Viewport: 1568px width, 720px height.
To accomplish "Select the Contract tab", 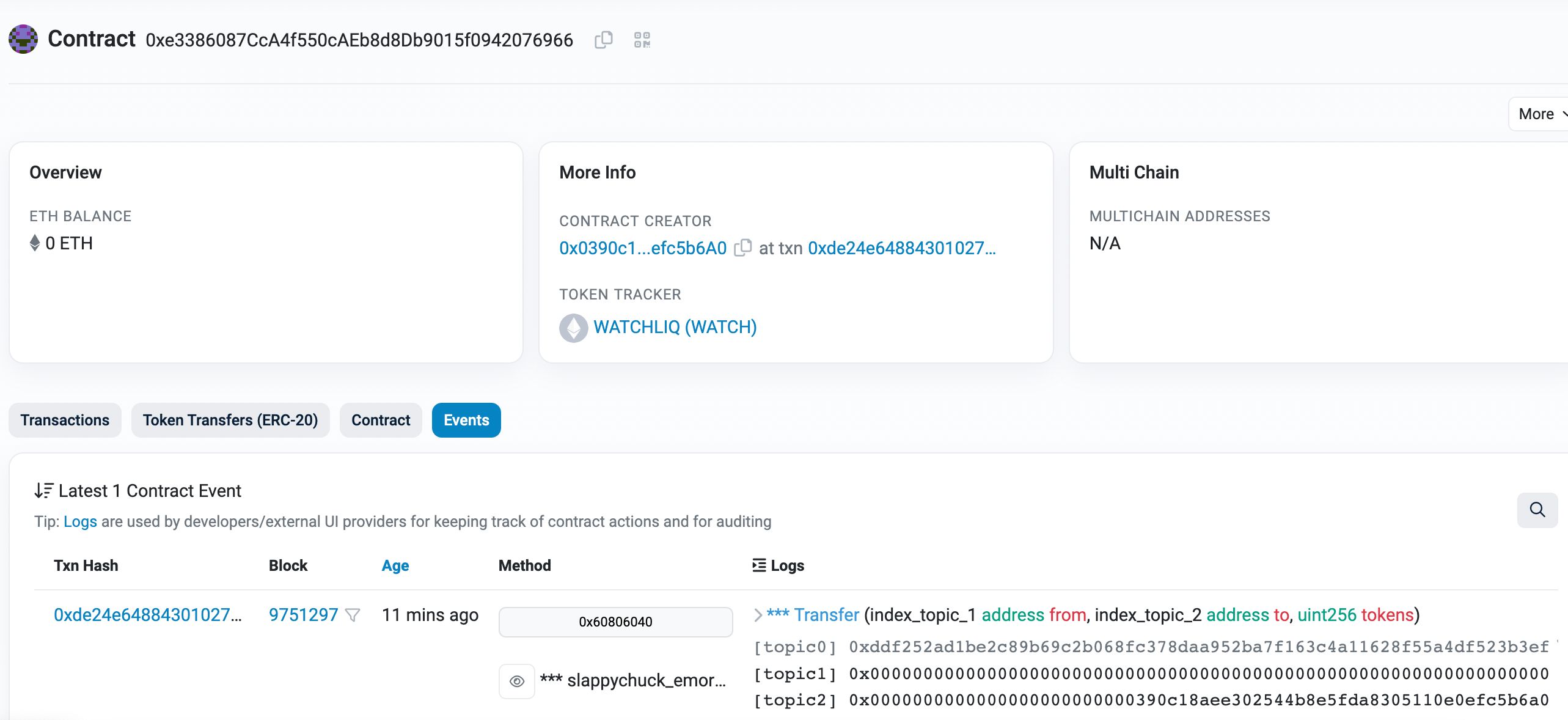I will pyautogui.click(x=381, y=420).
